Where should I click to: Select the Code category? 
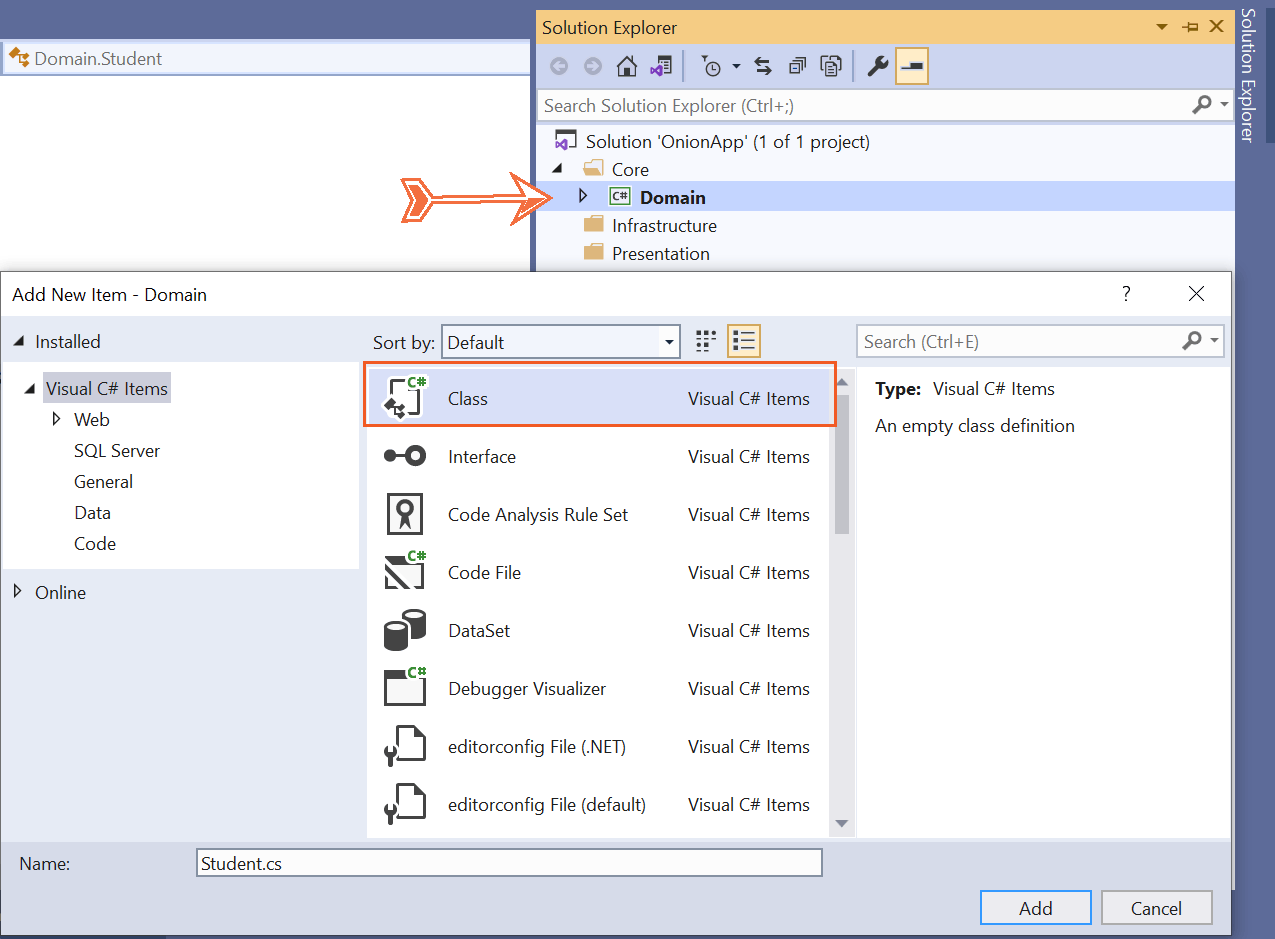[95, 544]
